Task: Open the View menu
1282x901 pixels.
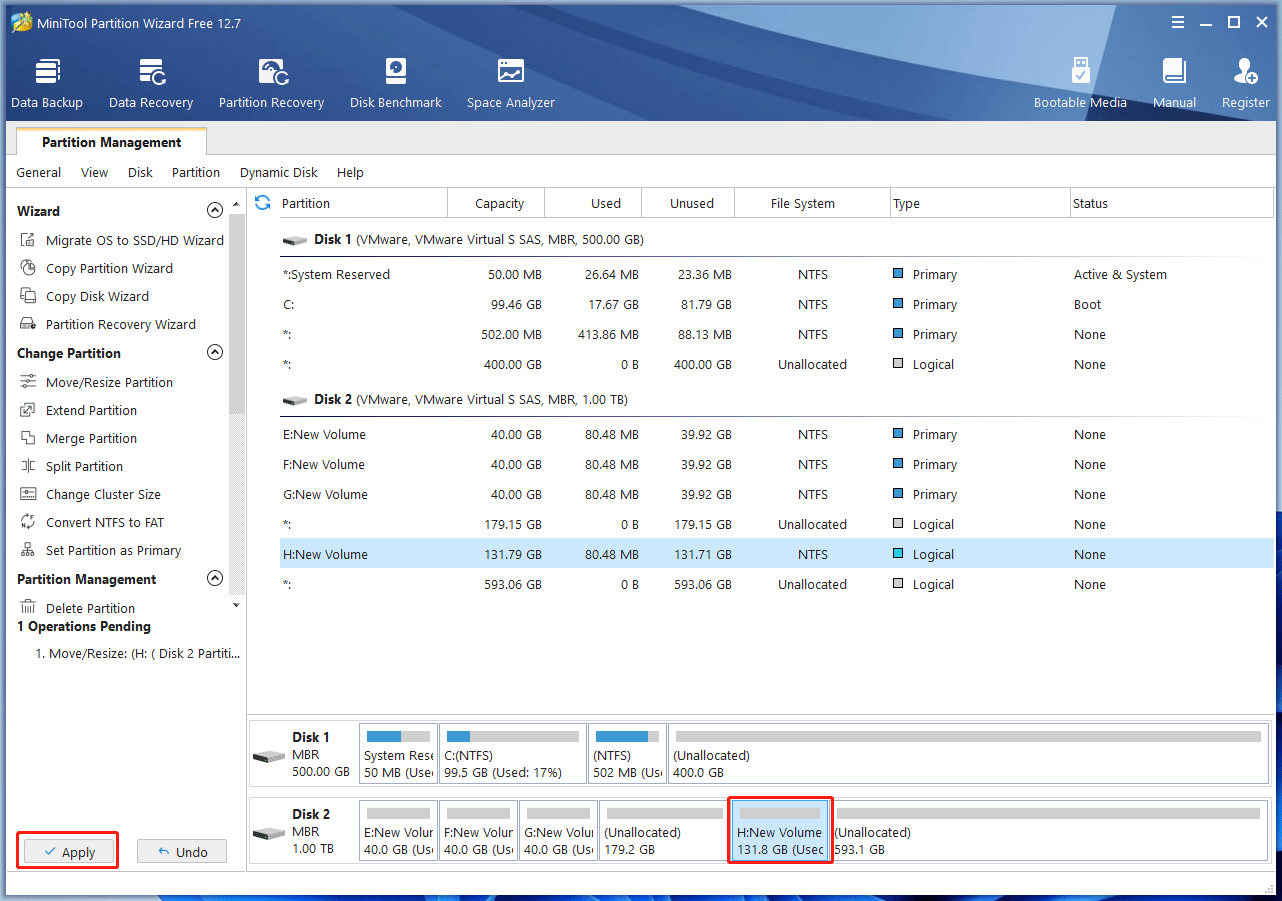Action: (95, 172)
